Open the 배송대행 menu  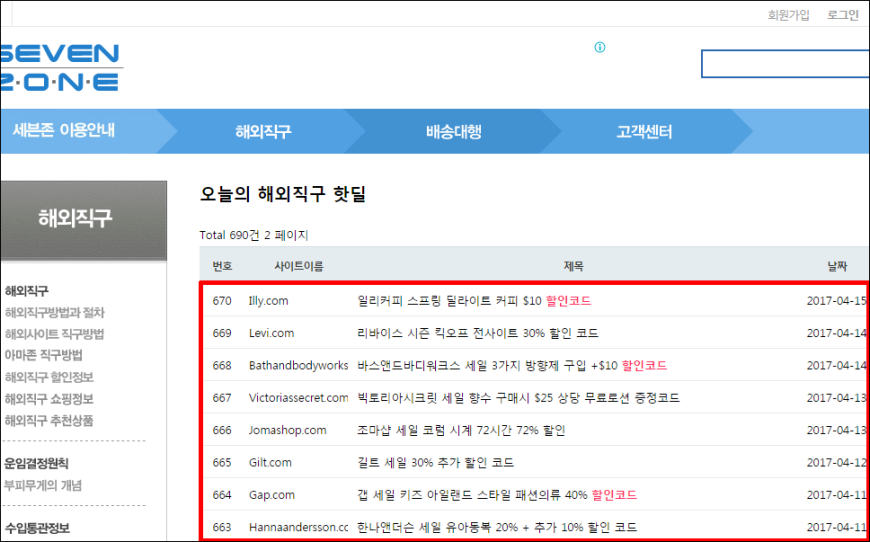click(x=453, y=132)
